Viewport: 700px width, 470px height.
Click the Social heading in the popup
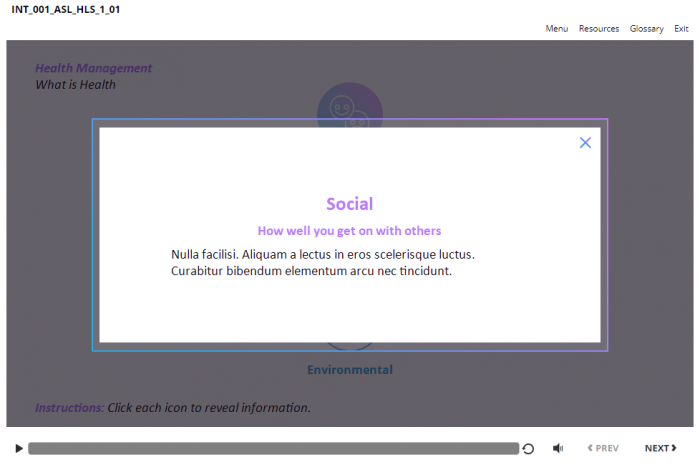point(349,204)
